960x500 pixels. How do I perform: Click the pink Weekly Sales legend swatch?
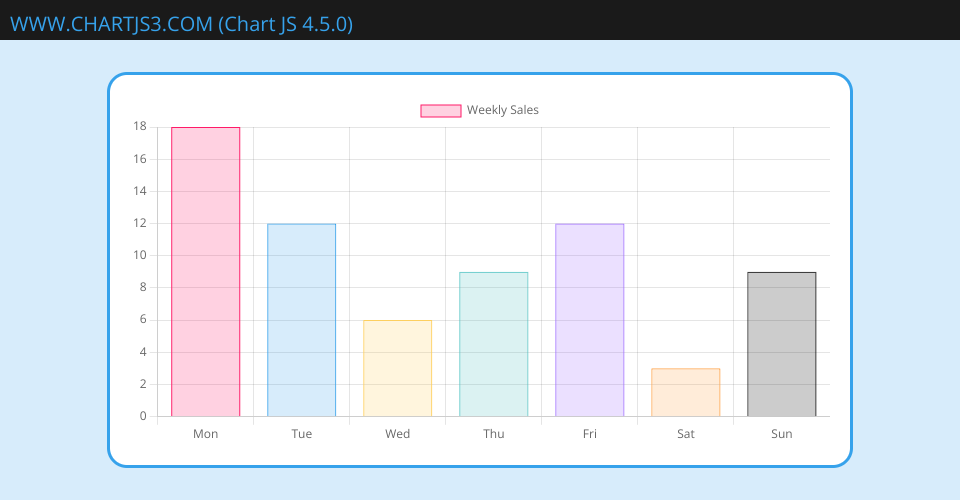point(440,110)
